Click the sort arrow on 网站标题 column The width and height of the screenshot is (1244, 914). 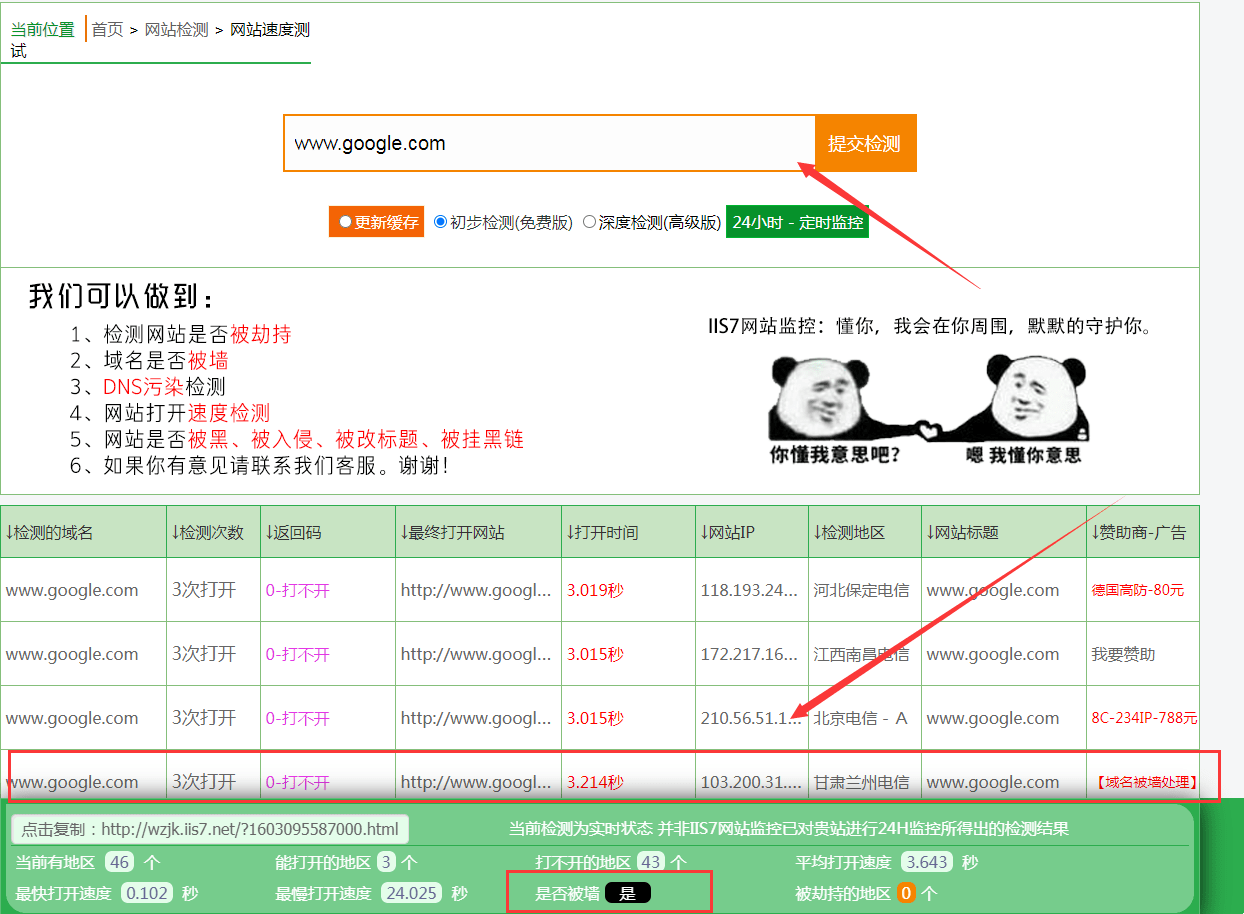[929, 532]
